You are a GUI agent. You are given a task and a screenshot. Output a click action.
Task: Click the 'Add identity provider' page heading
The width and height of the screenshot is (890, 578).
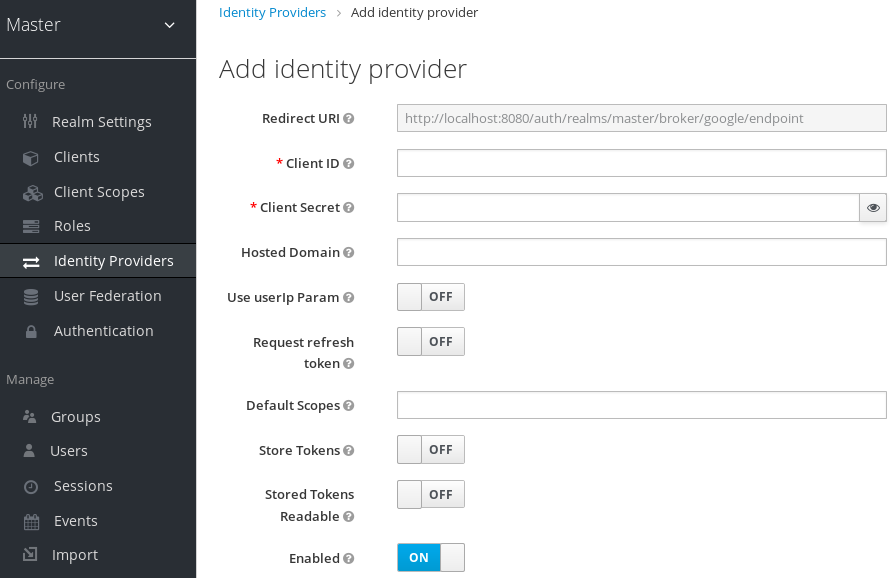343,69
